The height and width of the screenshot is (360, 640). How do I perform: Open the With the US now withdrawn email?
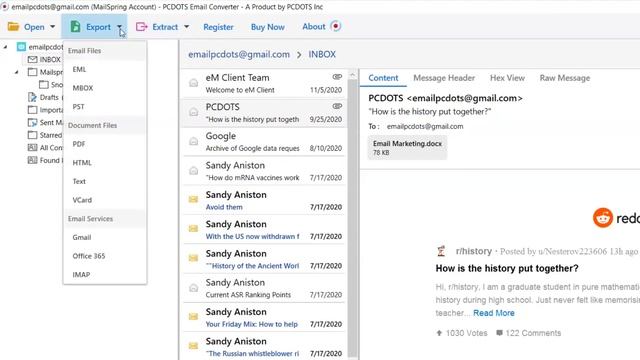click(x=264, y=230)
